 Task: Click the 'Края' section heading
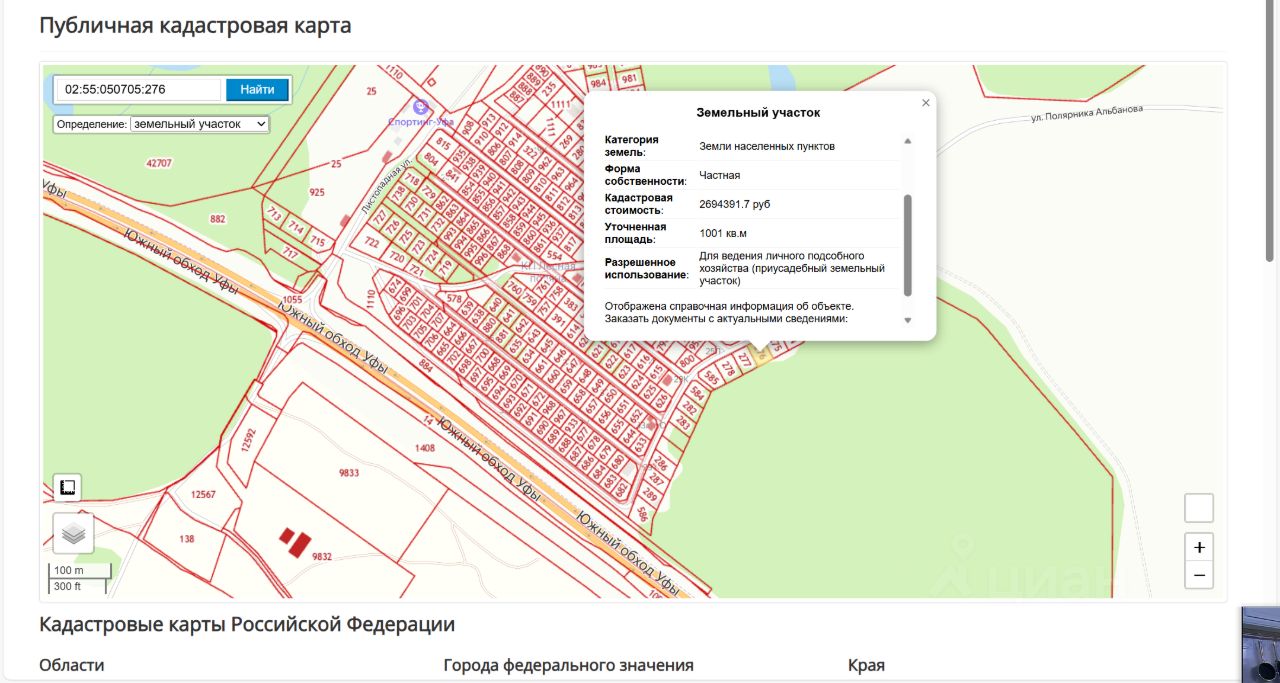pyautogui.click(x=866, y=665)
